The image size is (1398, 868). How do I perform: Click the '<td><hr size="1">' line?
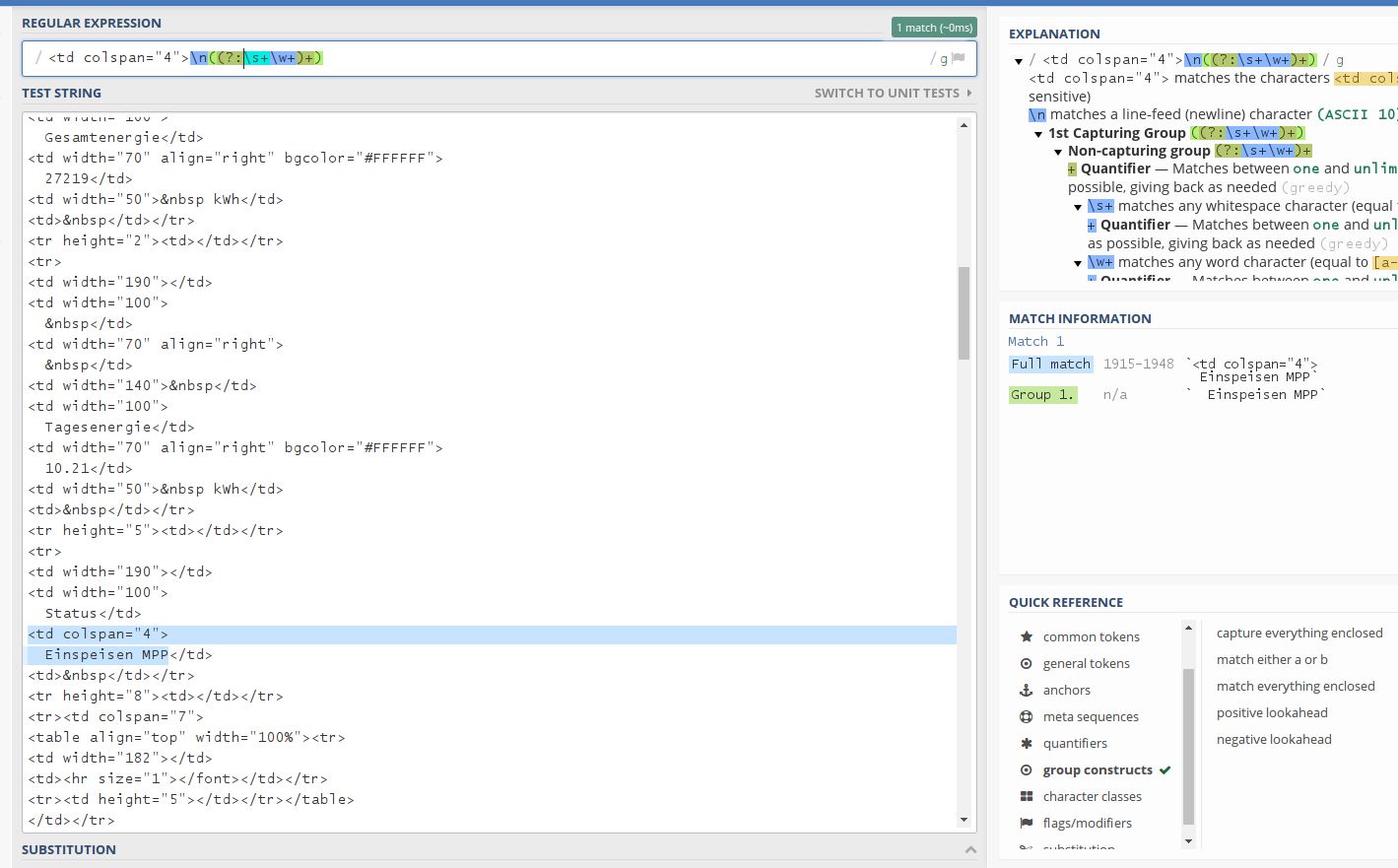coord(177,778)
